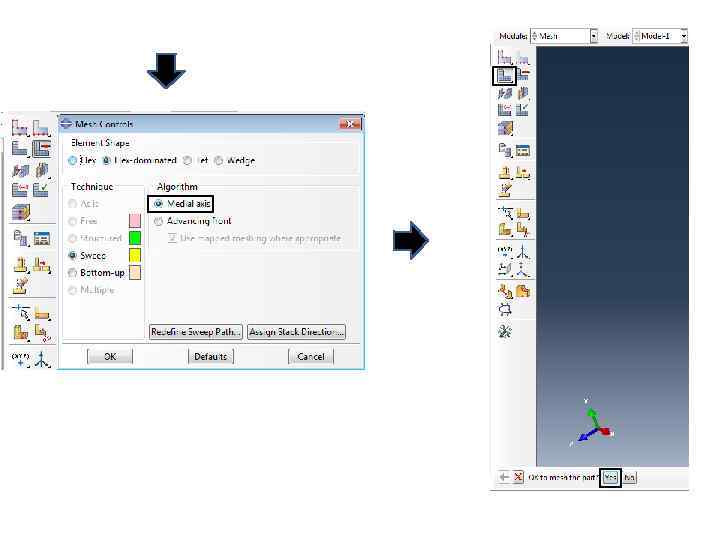This screenshot has width=720, height=540.
Task: Click Defaults in Mesh Controls dialog
Action: tap(211, 356)
